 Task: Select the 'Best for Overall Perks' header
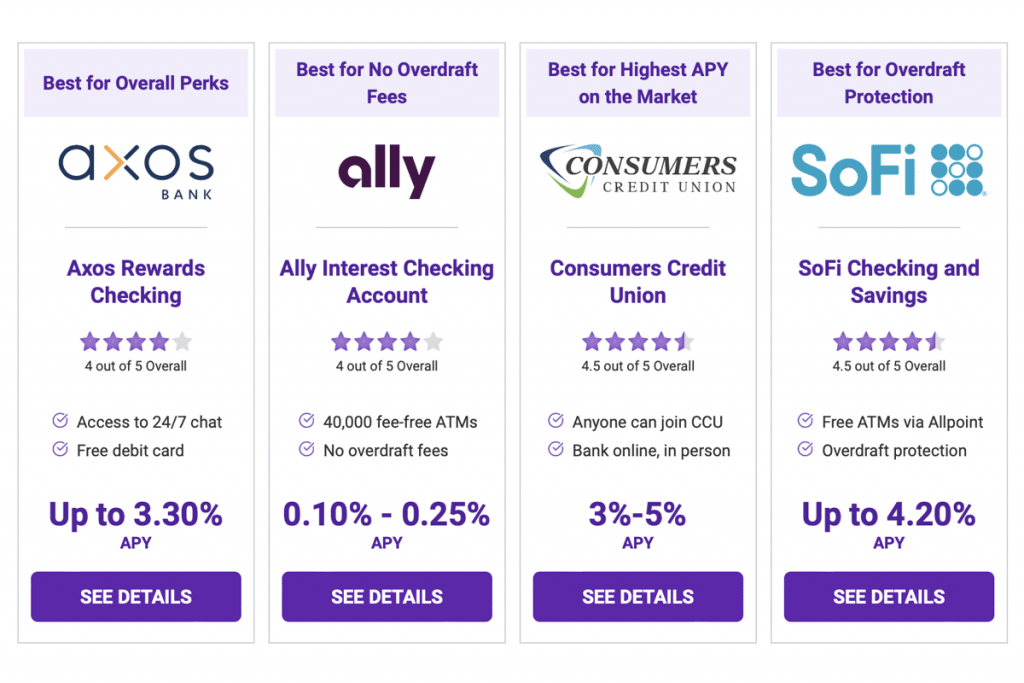pos(135,83)
